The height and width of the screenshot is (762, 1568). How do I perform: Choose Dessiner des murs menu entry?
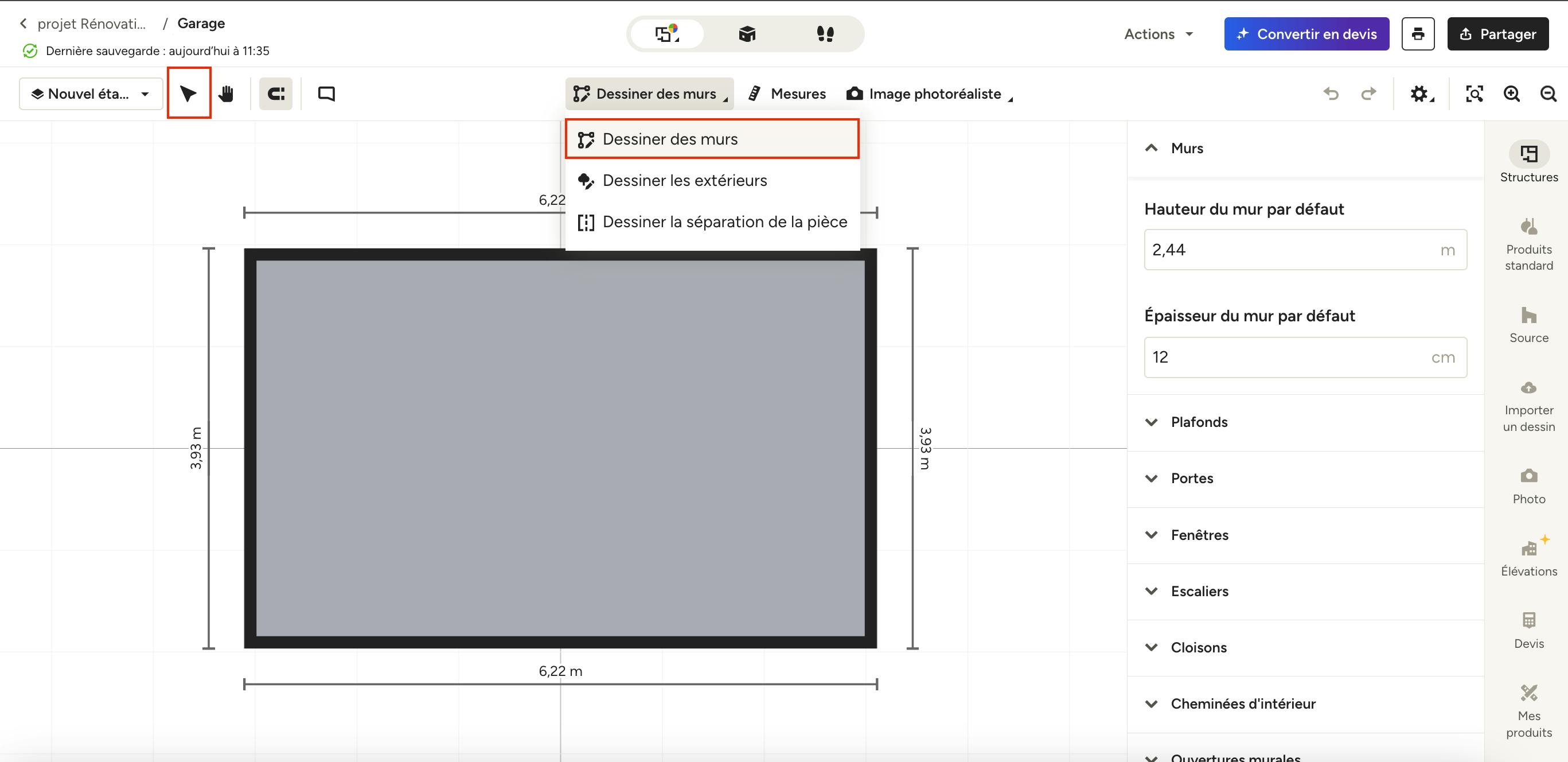(x=712, y=139)
